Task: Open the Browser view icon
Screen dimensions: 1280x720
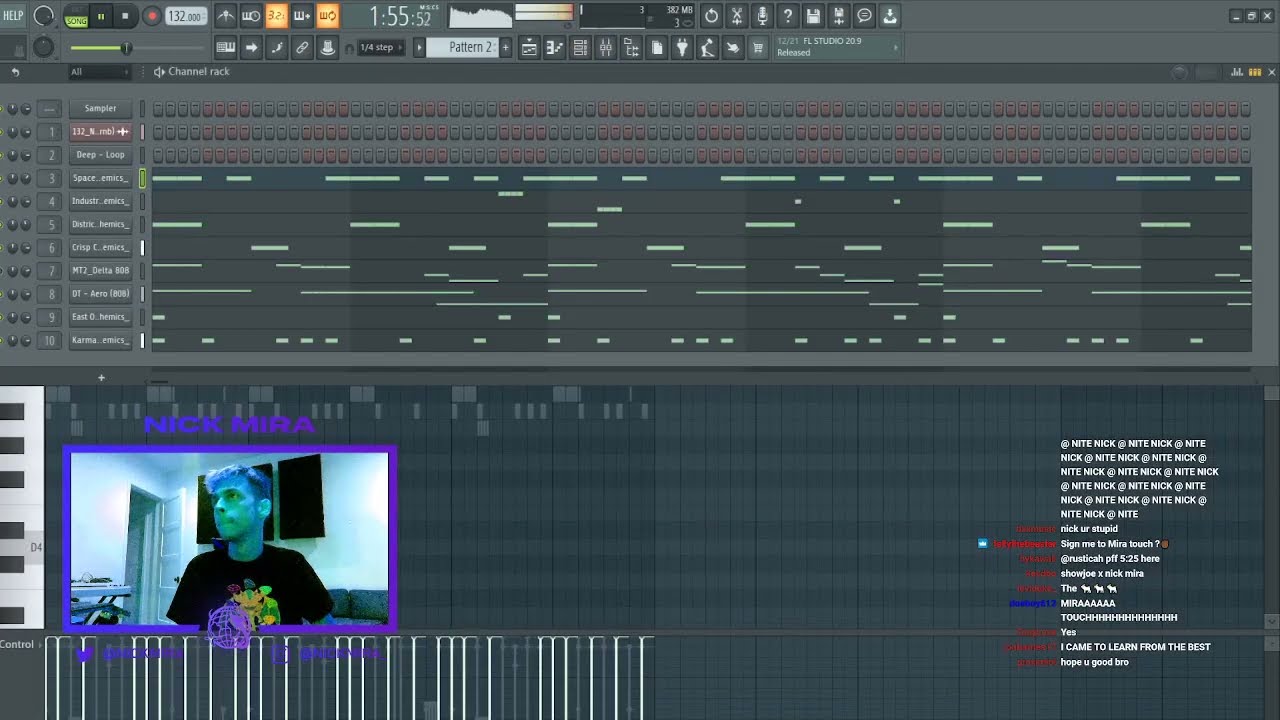Action: tap(631, 47)
